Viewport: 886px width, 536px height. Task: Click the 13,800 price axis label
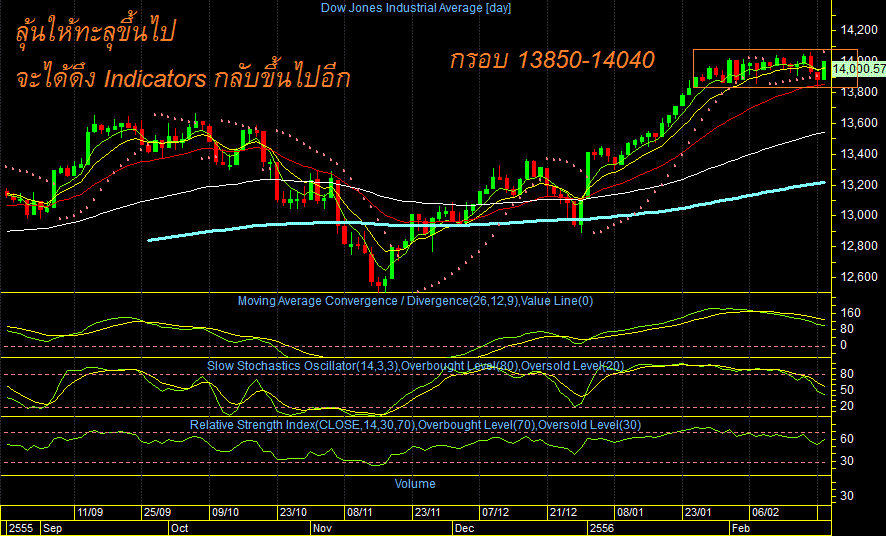point(859,91)
